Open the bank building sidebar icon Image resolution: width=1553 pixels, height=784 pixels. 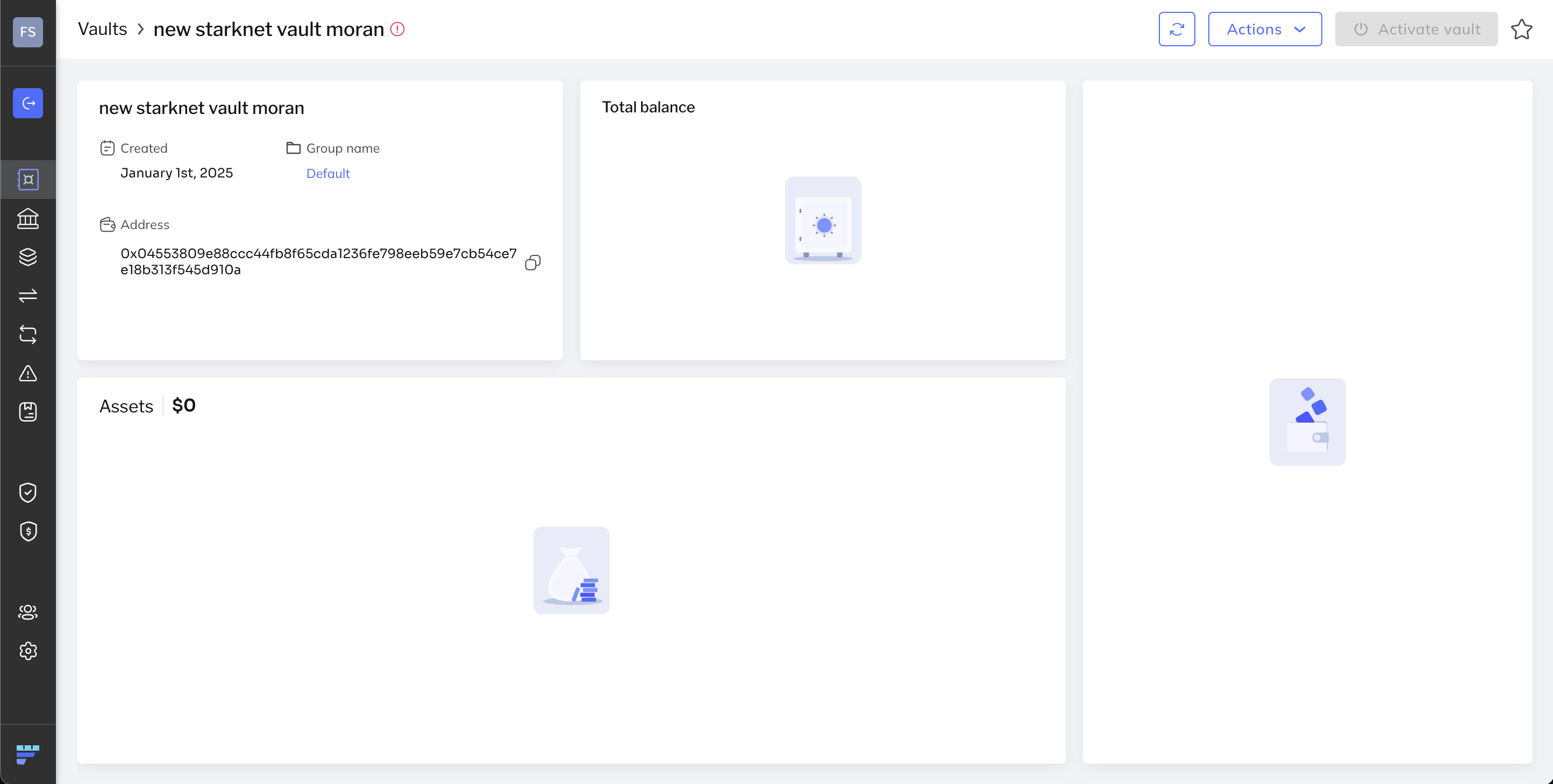click(x=28, y=218)
